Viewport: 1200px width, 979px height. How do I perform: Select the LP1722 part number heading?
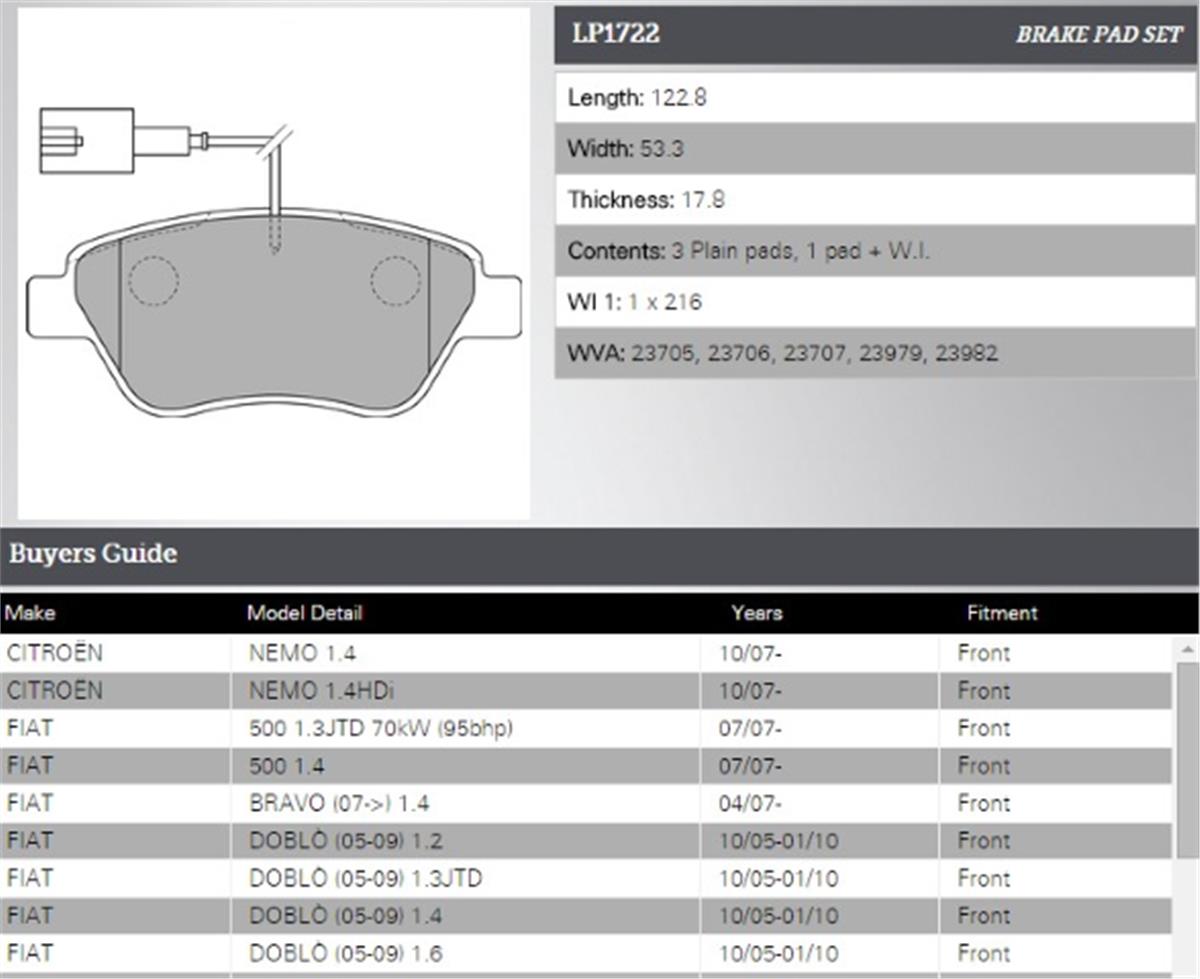coord(616,34)
